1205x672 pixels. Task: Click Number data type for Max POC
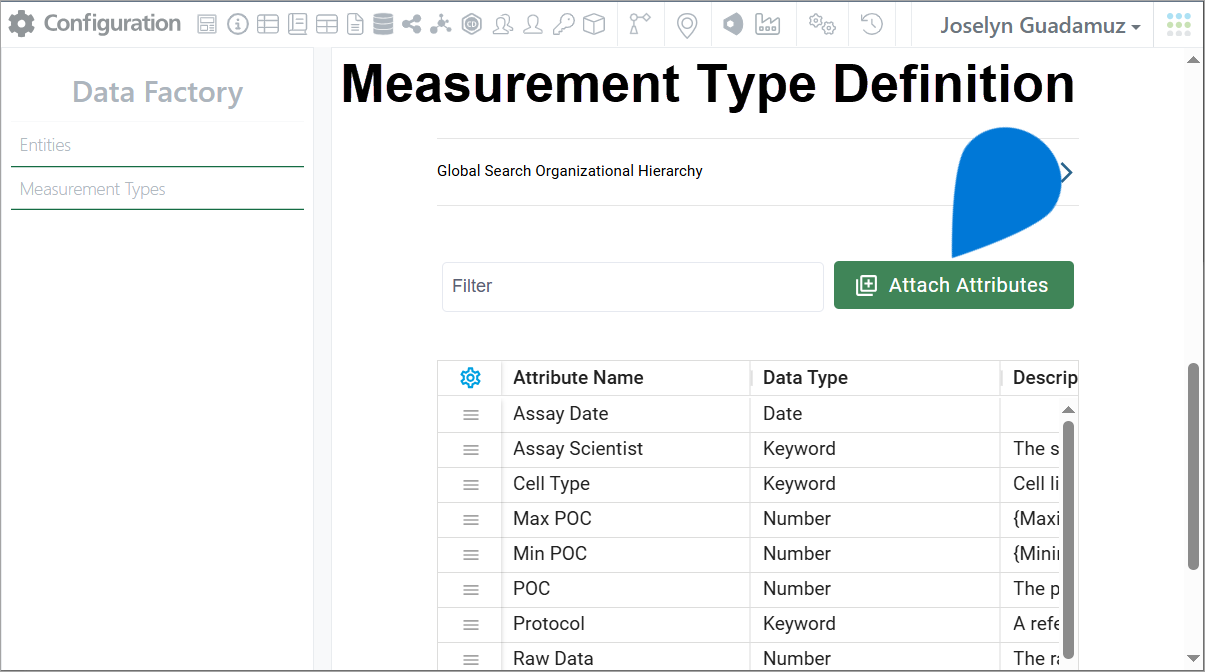[x=797, y=519]
